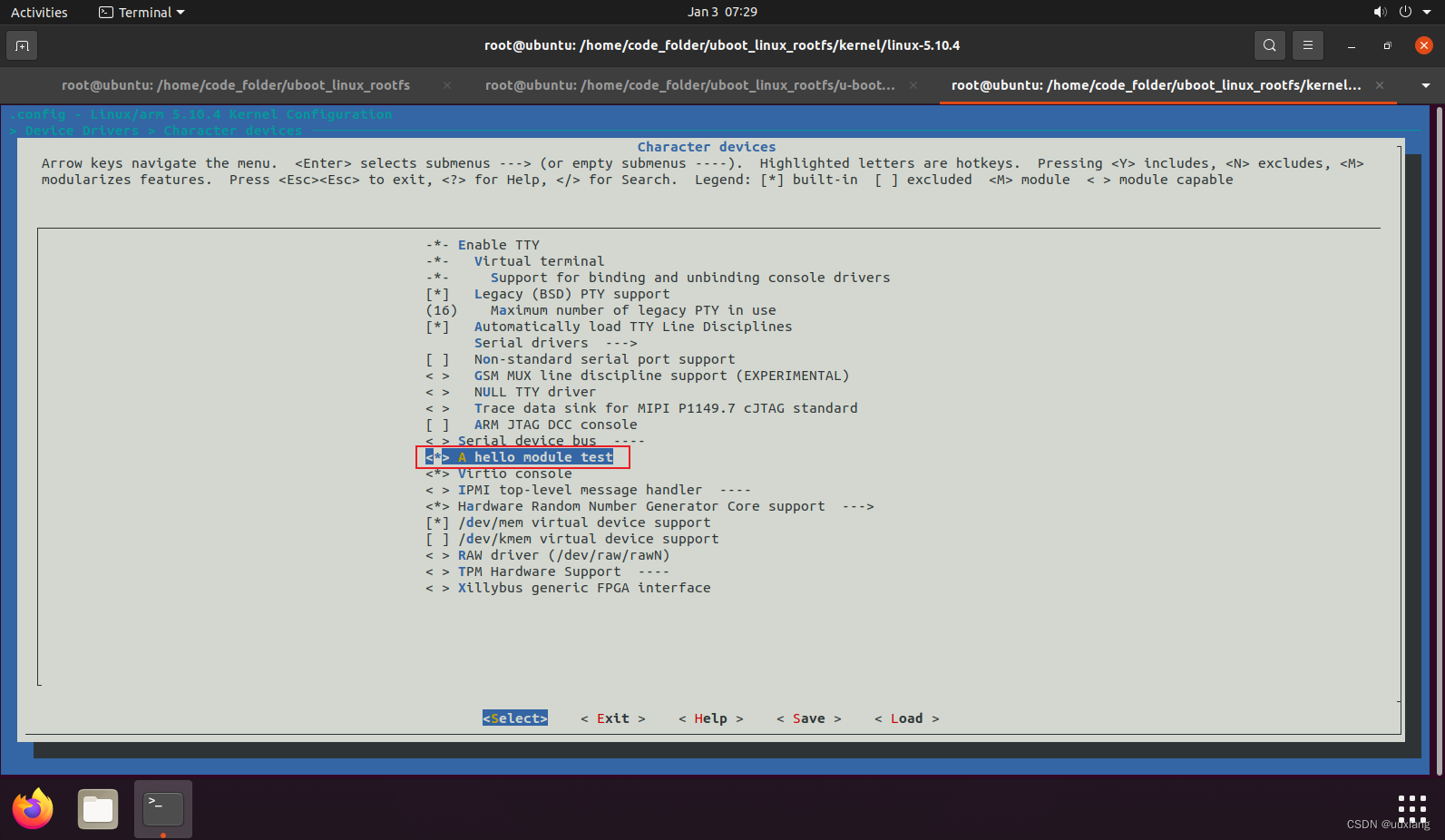The width and height of the screenshot is (1445, 840).
Task: Click the terminal search magnifier icon
Action: click(x=1269, y=45)
